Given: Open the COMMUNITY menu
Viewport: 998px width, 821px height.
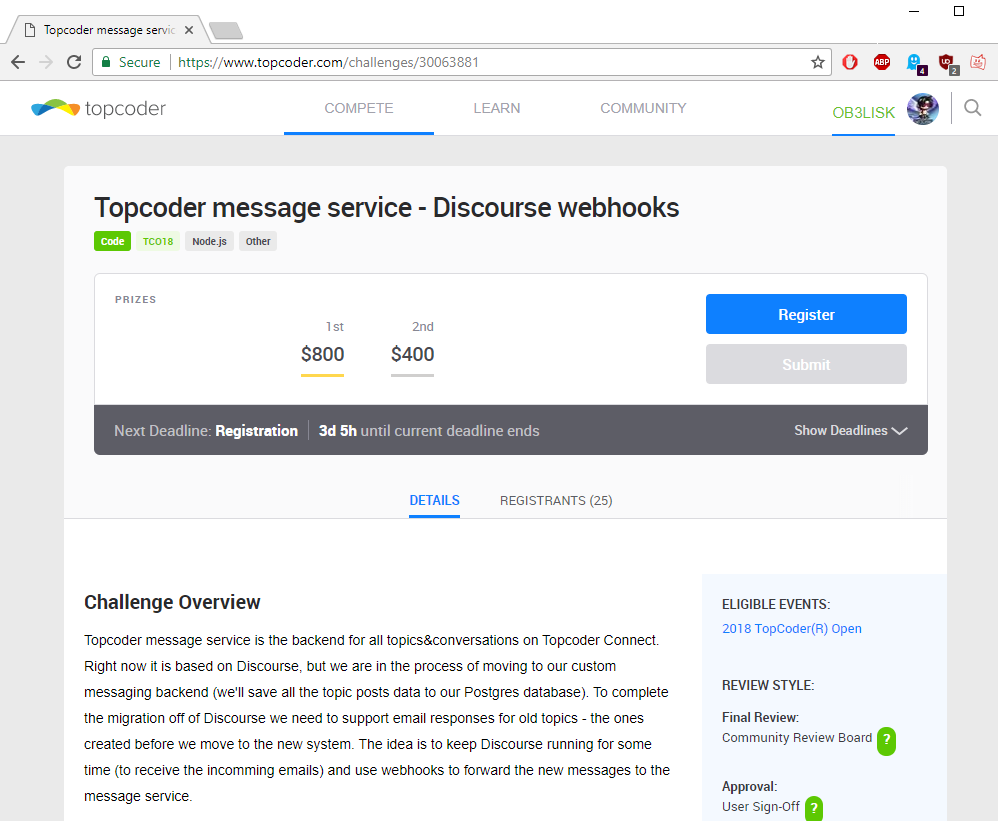Looking at the screenshot, I should (x=643, y=108).
